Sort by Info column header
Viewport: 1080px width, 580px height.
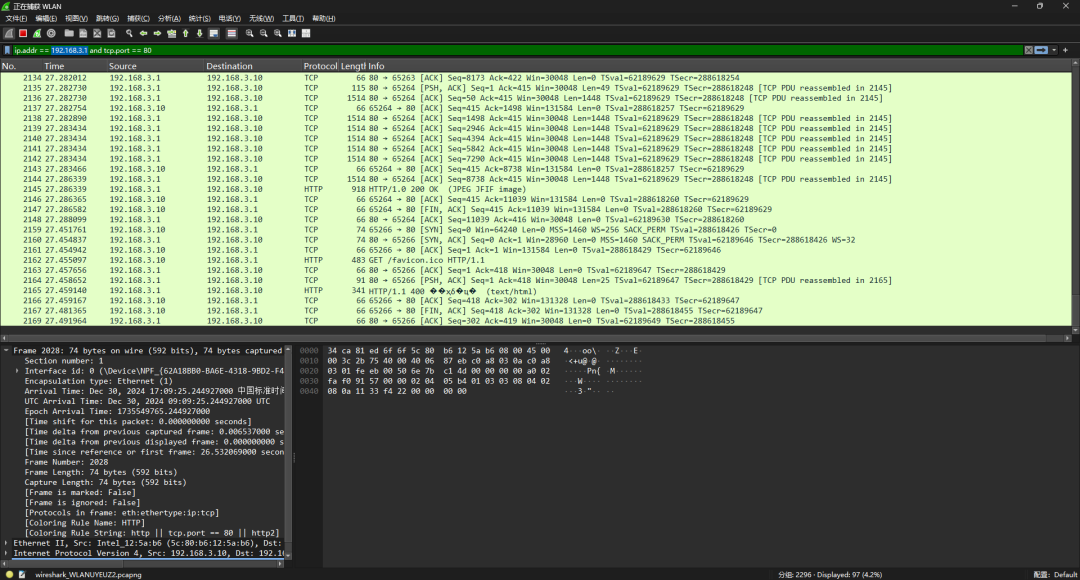click(x=720, y=66)
